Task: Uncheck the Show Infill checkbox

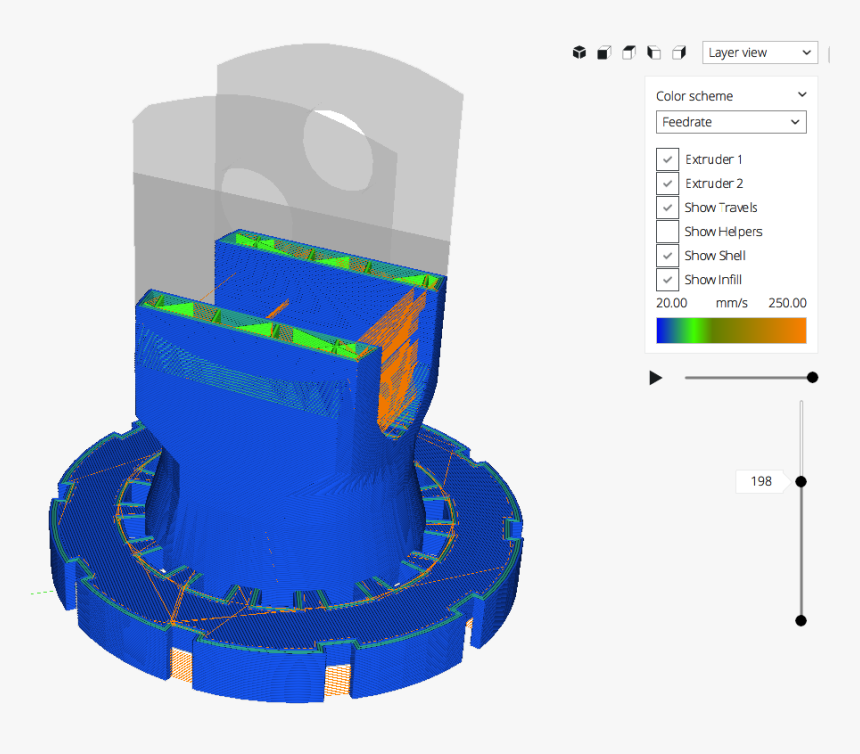Action: [667, 280]
